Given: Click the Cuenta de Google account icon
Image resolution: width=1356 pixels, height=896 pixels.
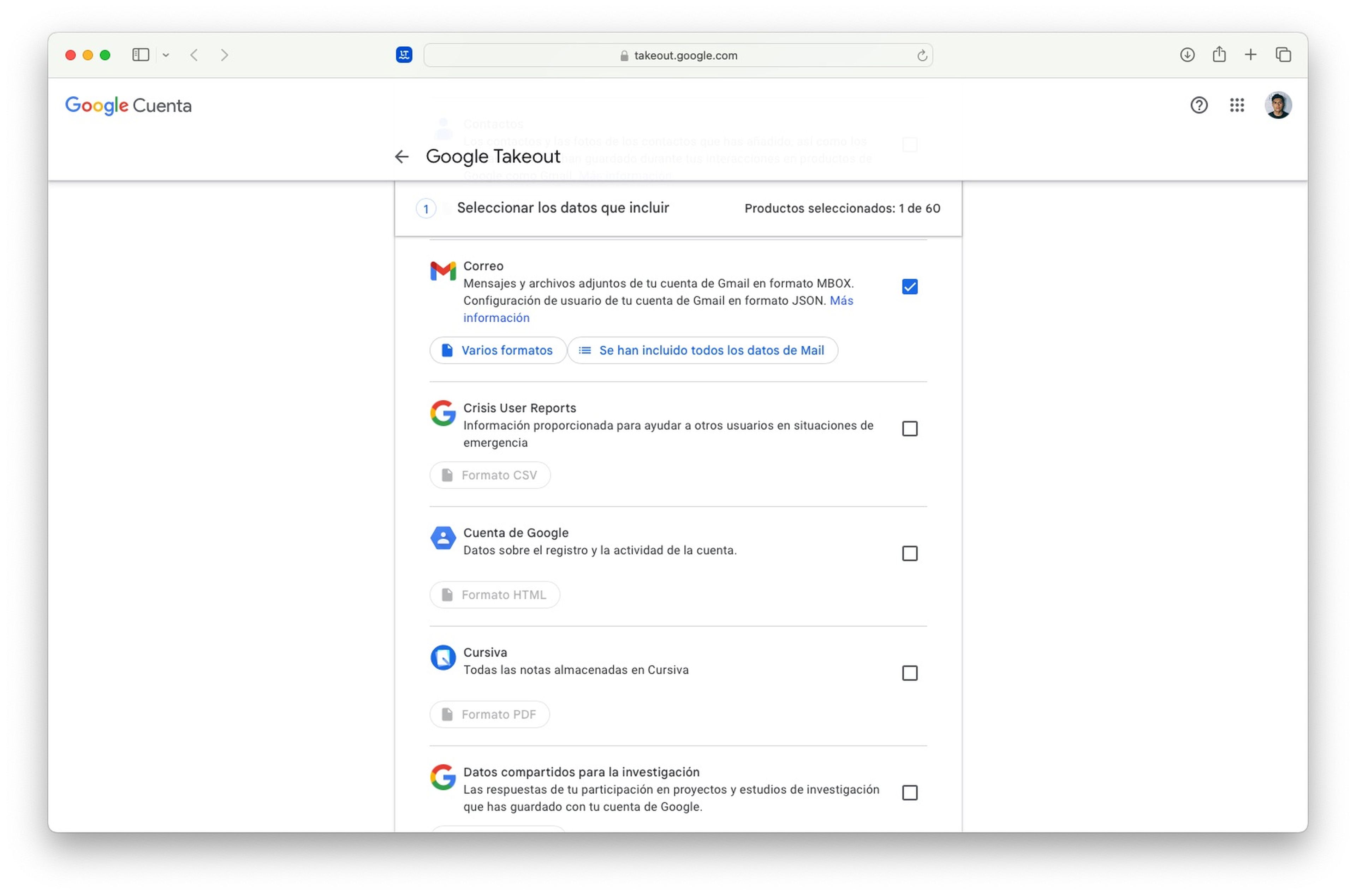Looking at the screenshot, I should tap(443, 538).
